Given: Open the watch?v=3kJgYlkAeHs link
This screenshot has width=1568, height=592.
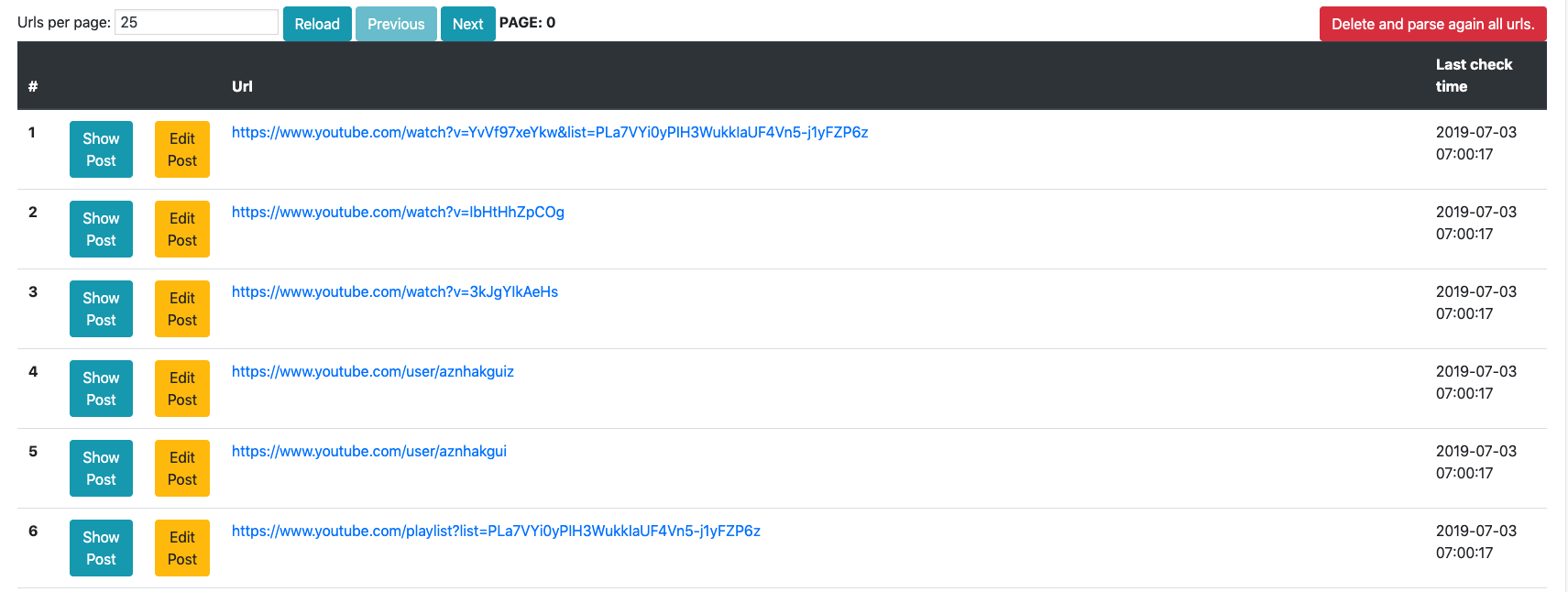Looking at the screenshot, I should (394, 291).
